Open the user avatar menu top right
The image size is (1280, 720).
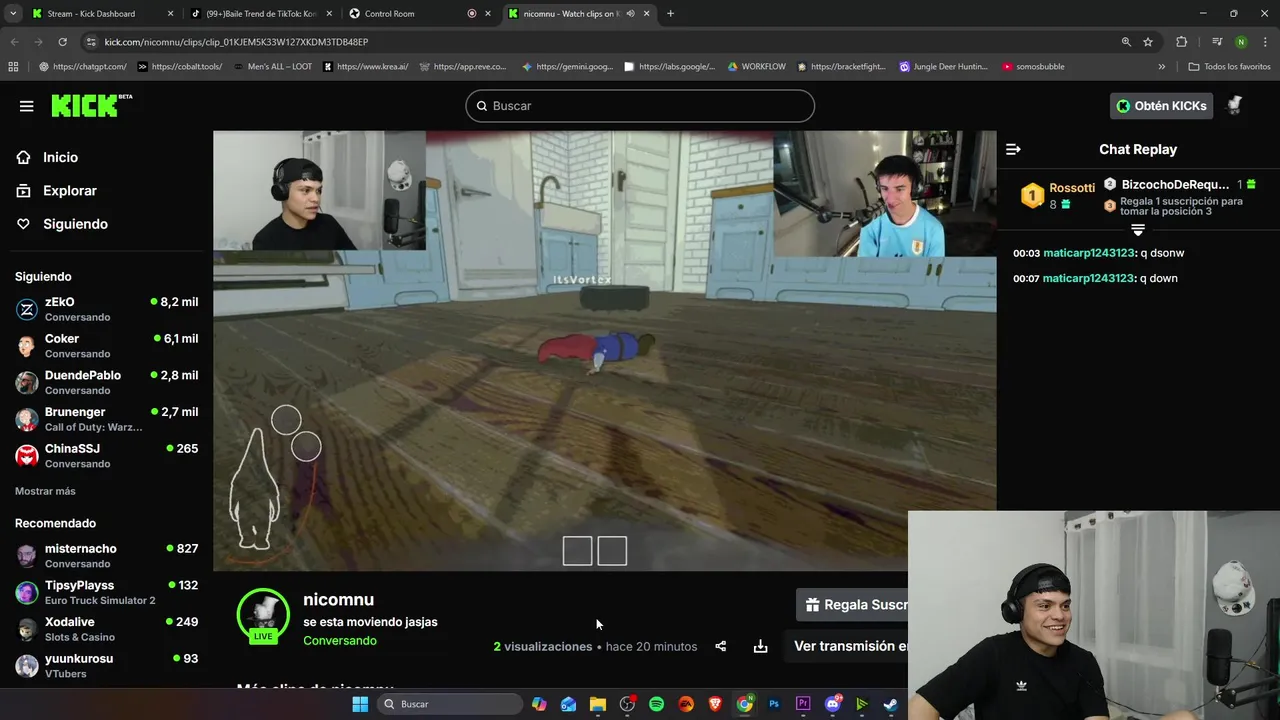1235,106
